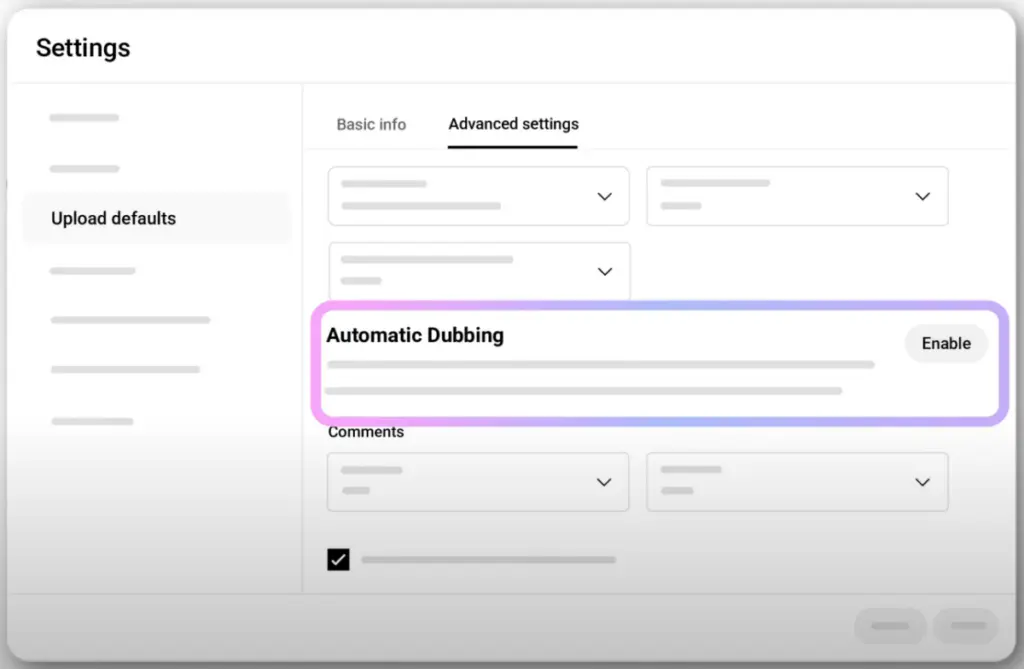This screenshot has height=669, width=1024.
Task: Click Enable button for Automatic Dubbing
Action: [945, 343]
